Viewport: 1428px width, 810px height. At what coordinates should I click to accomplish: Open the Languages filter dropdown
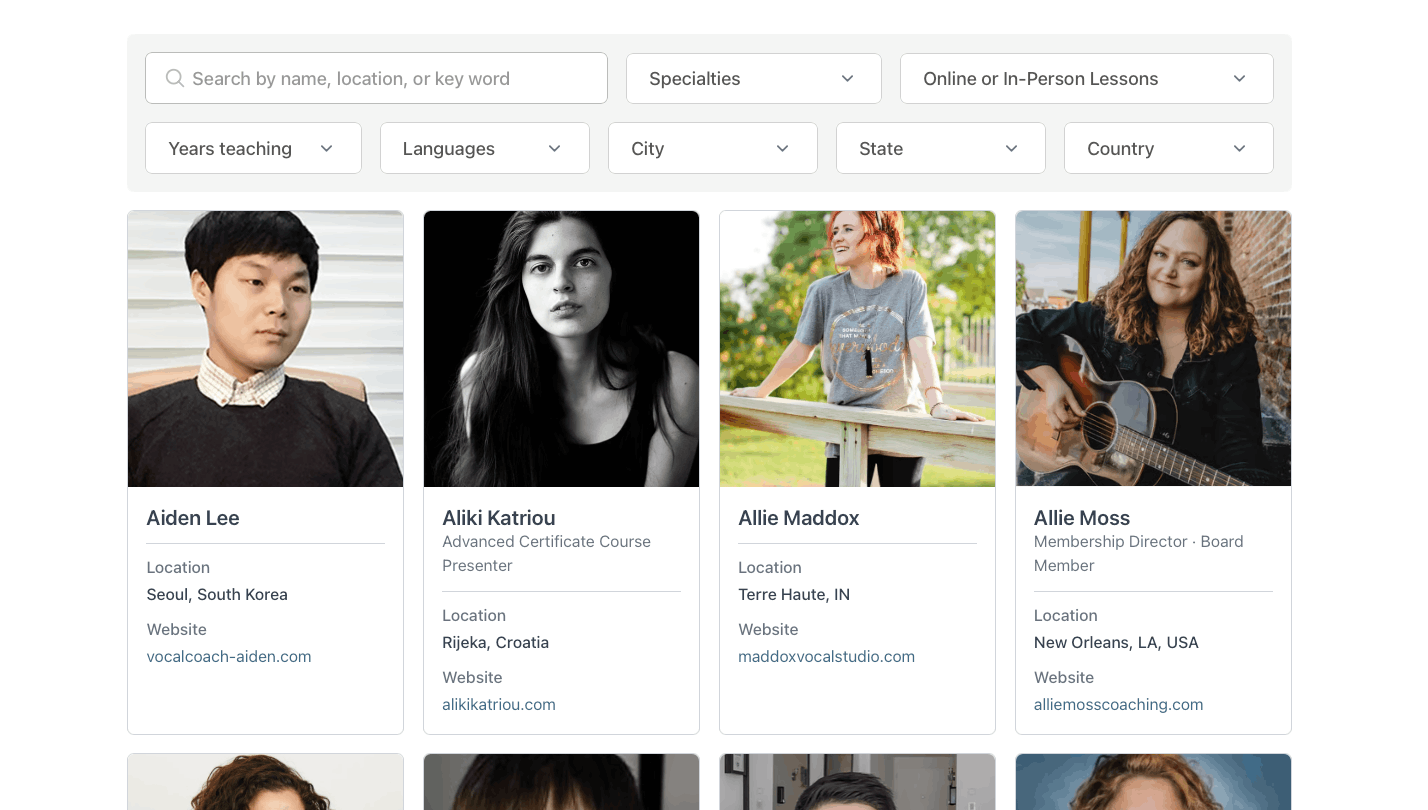[485, 148]
